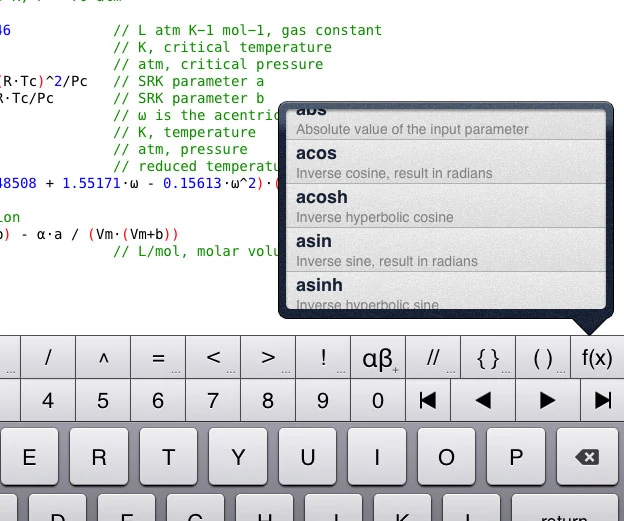The width and height of the screenshot is (624, 521).
Task: Select the acos function from the list
Action: tap(446, 162)
